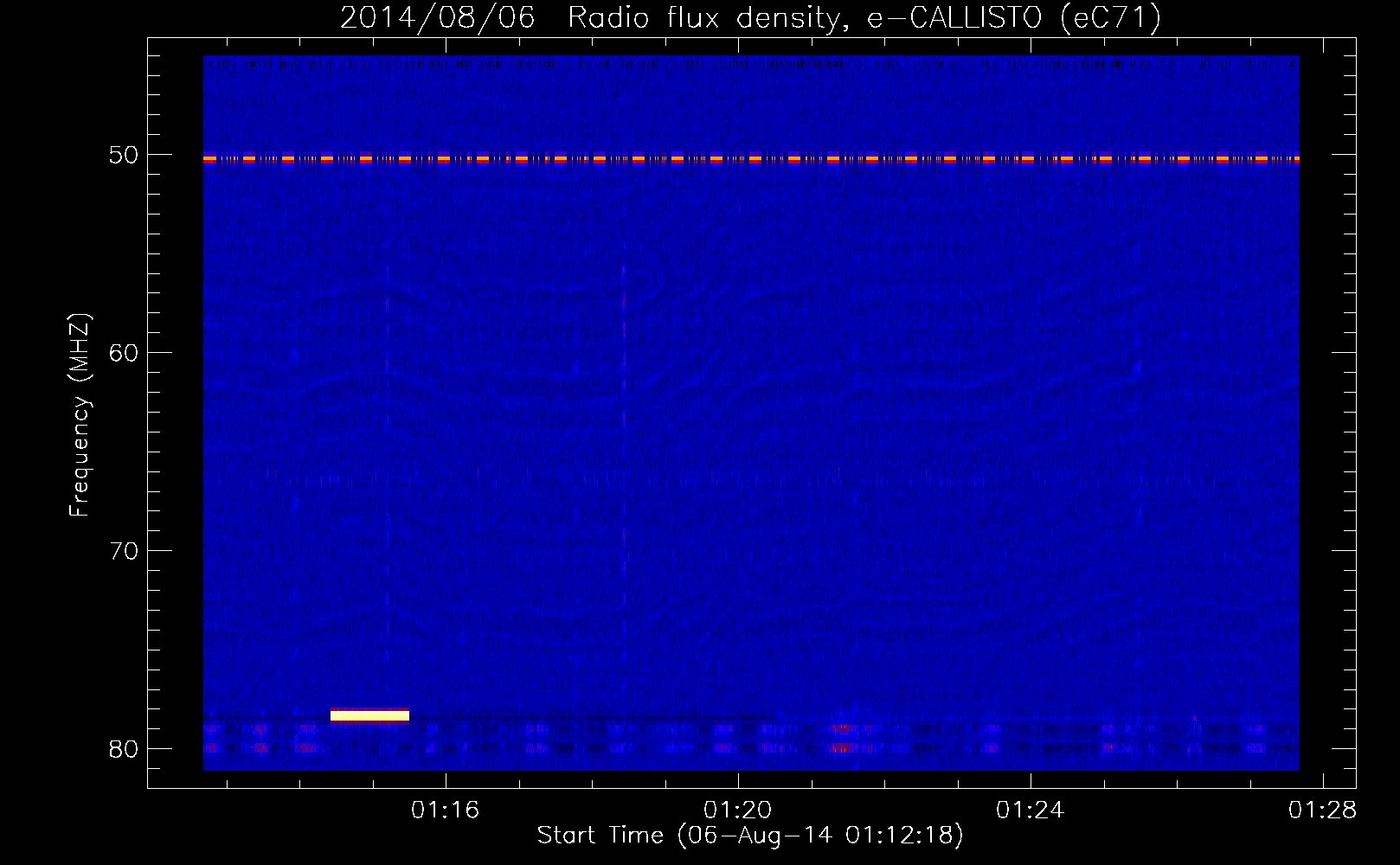This screenshot has height=865, width=1400.
Task: Click the bright yellow burst bar near 78 MHz
Action: click(369, 715)
